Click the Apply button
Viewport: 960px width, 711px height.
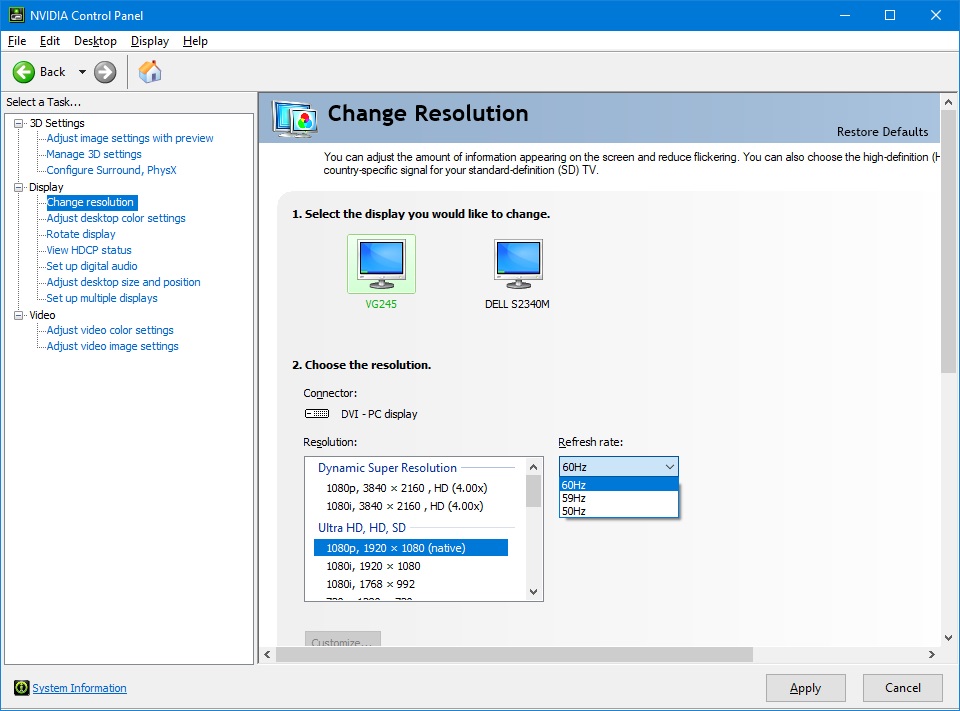click(805, 688)
